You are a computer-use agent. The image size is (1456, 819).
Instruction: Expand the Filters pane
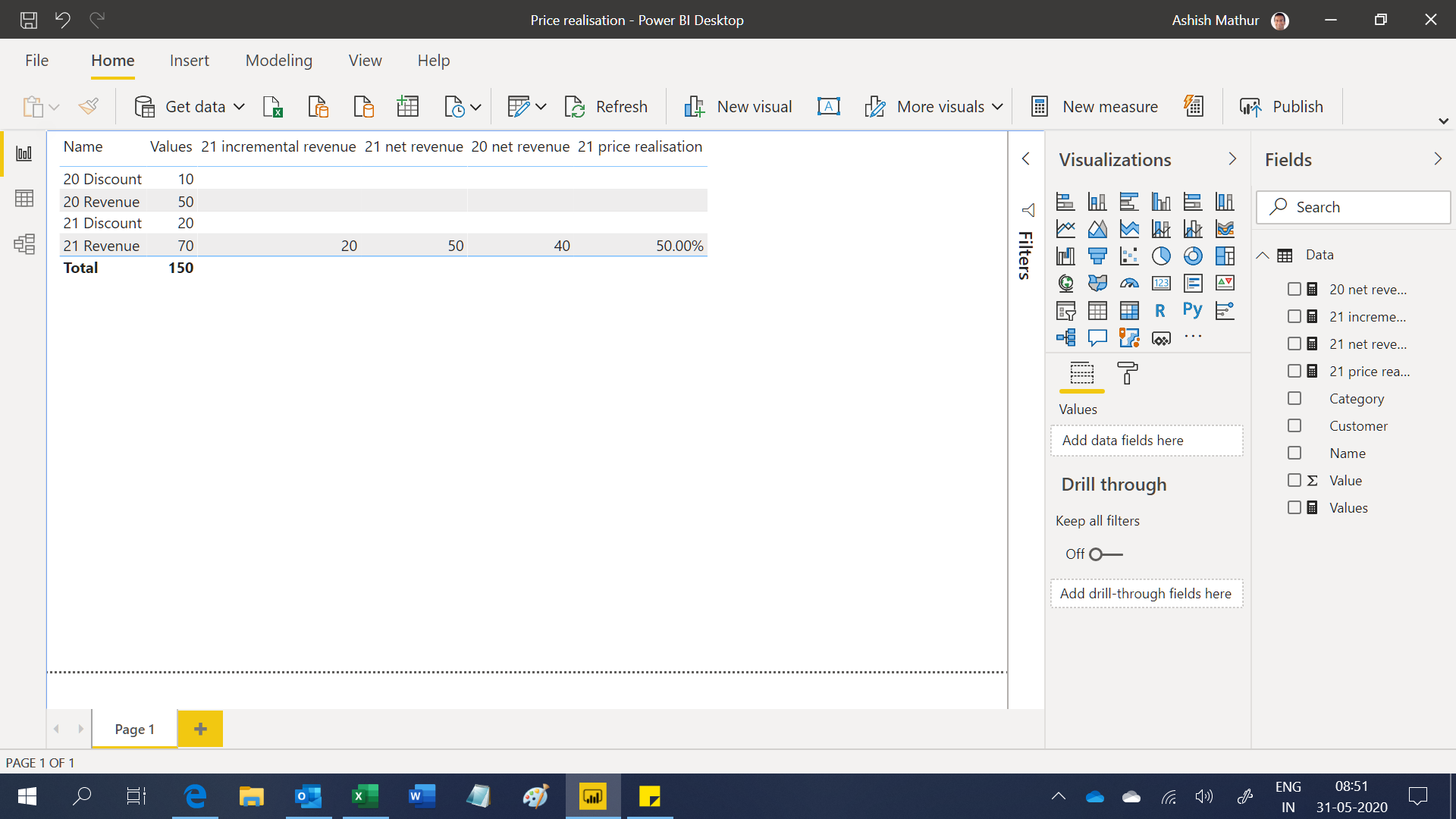1025,158
